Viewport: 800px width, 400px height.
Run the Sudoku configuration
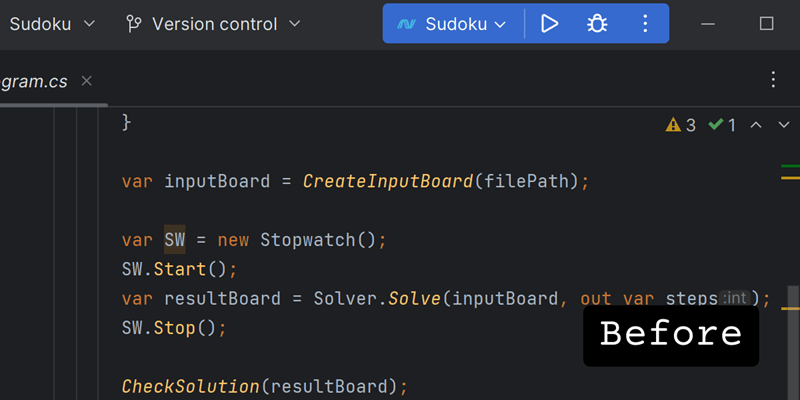549,23
